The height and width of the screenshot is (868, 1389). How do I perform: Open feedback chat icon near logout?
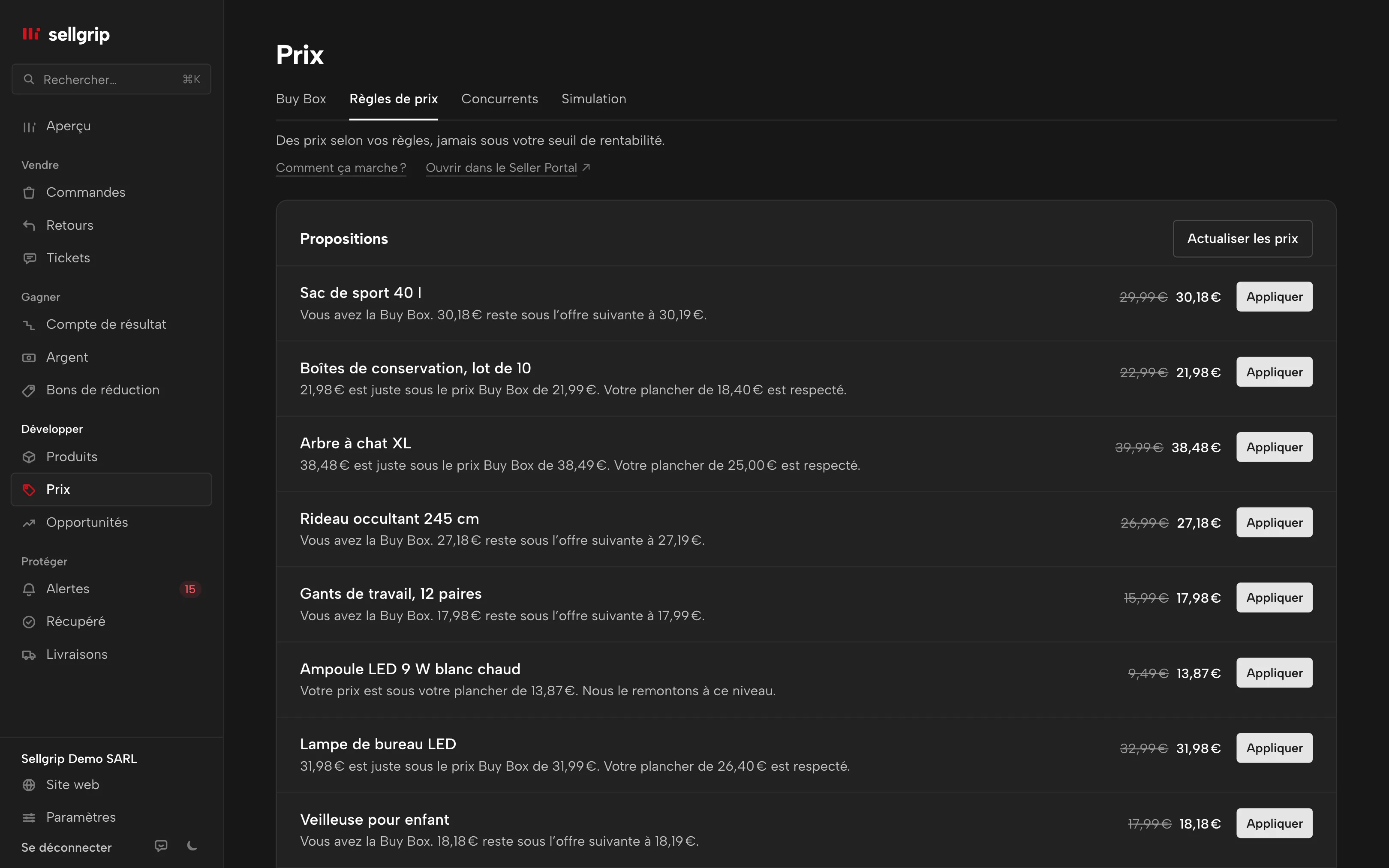(161, 846)
